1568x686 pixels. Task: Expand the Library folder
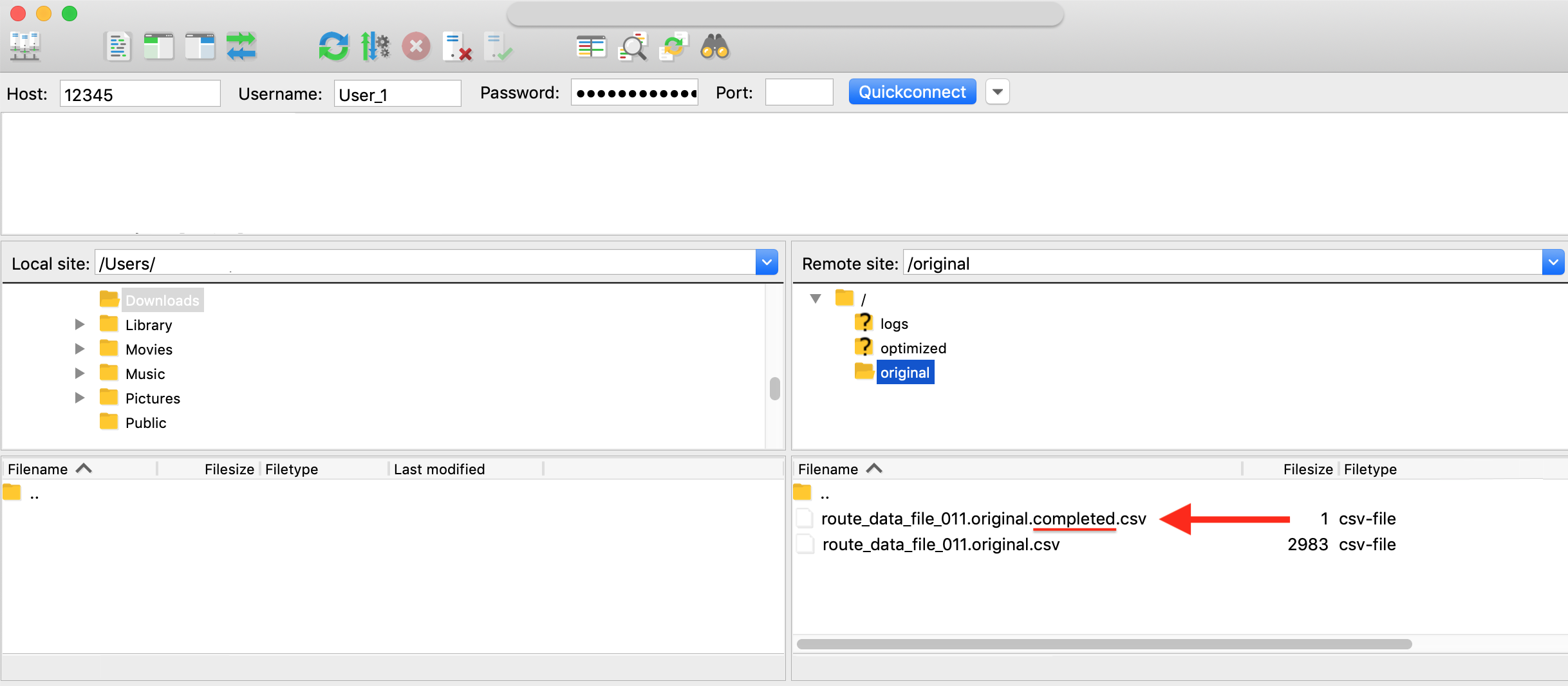coord(79,324)
